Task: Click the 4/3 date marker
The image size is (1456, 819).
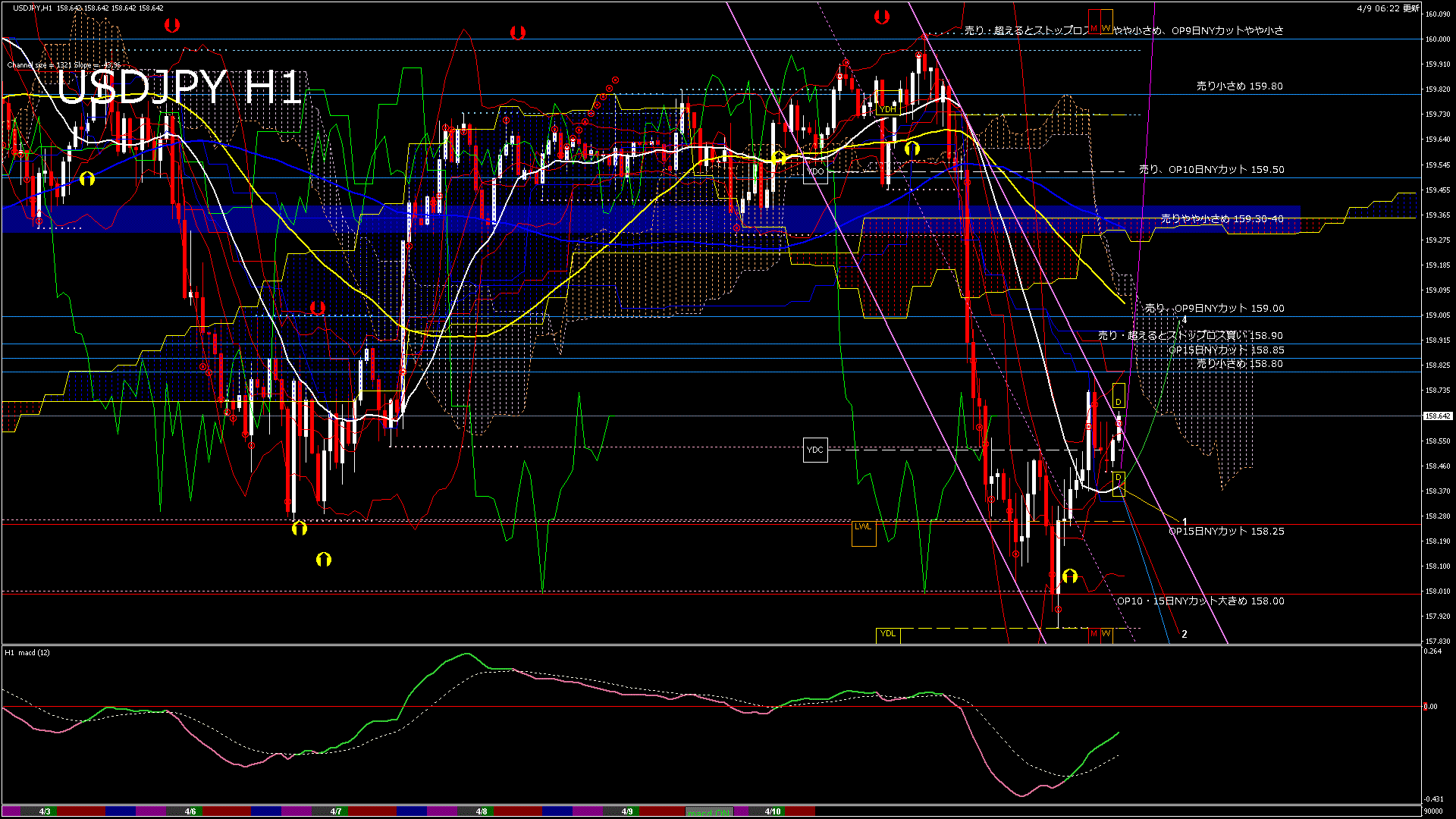Action: click(45, 811)
